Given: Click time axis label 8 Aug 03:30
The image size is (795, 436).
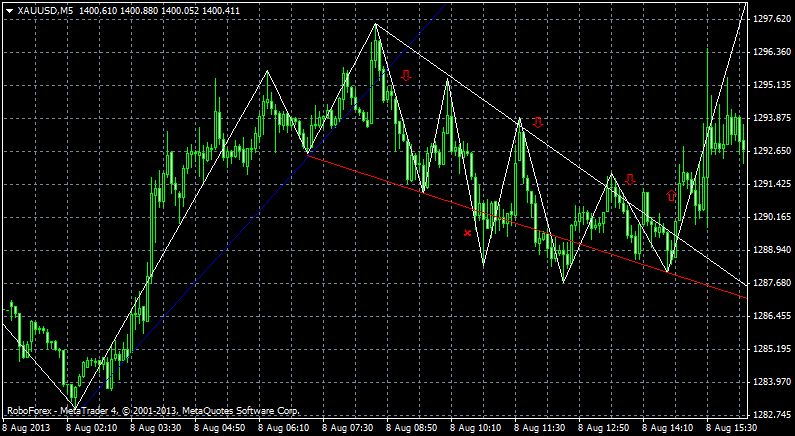Looking at the screenshot, I should (156, 428).
